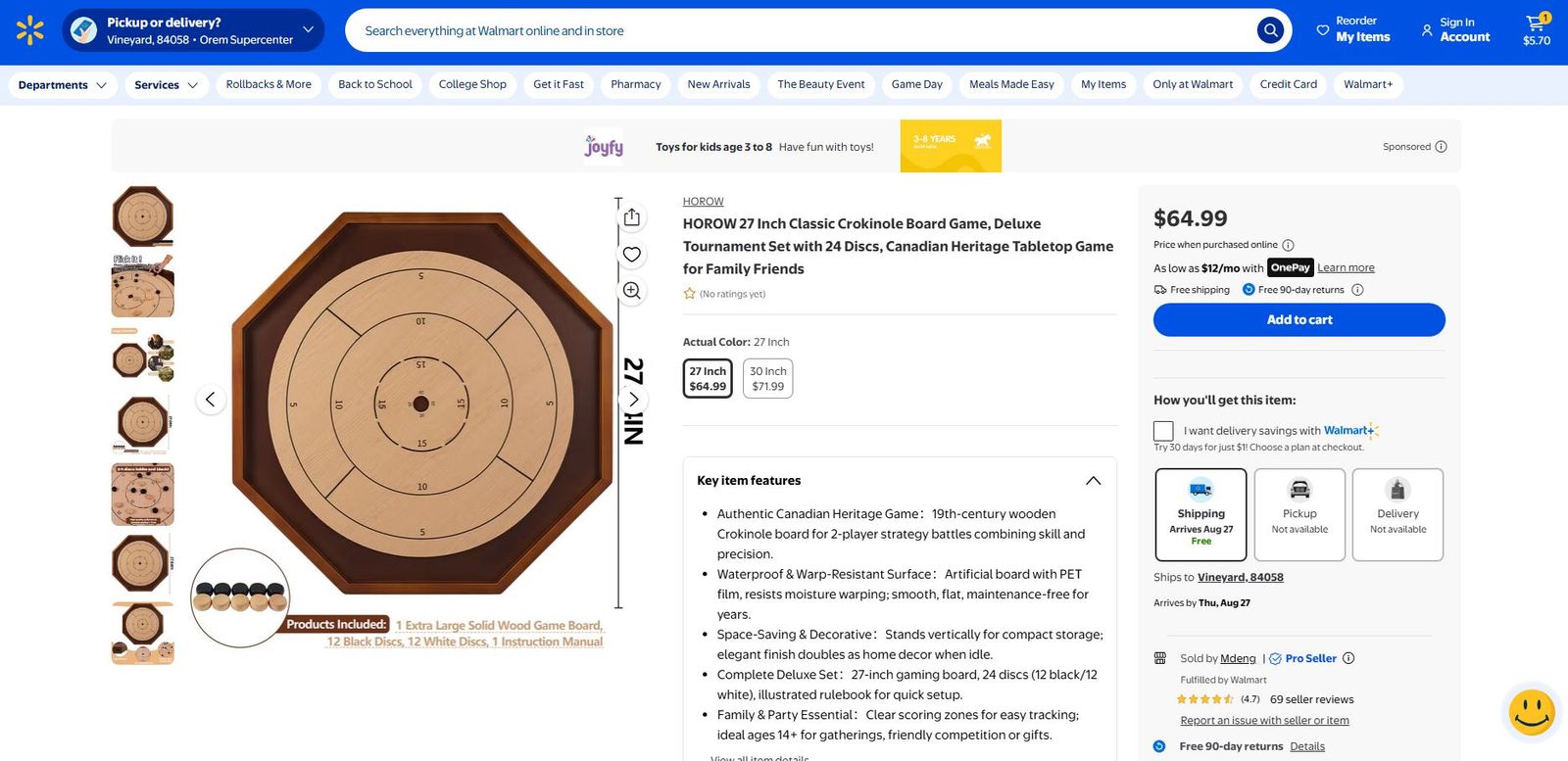Check the Walmart+ delivery savings box

click(1163, 431)
